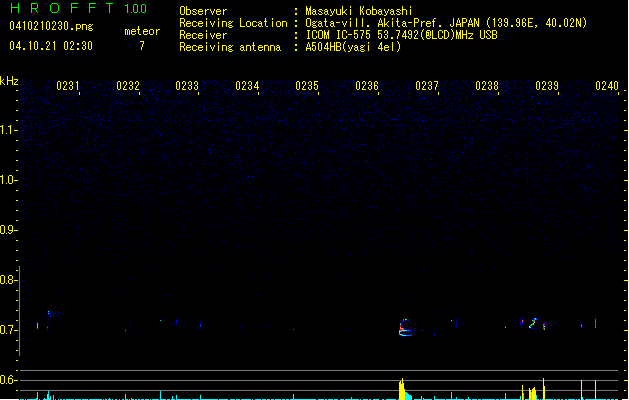Screen dimensions: 629x400
Task: Click the 'Observer' field label
Action: click(203, 11)
